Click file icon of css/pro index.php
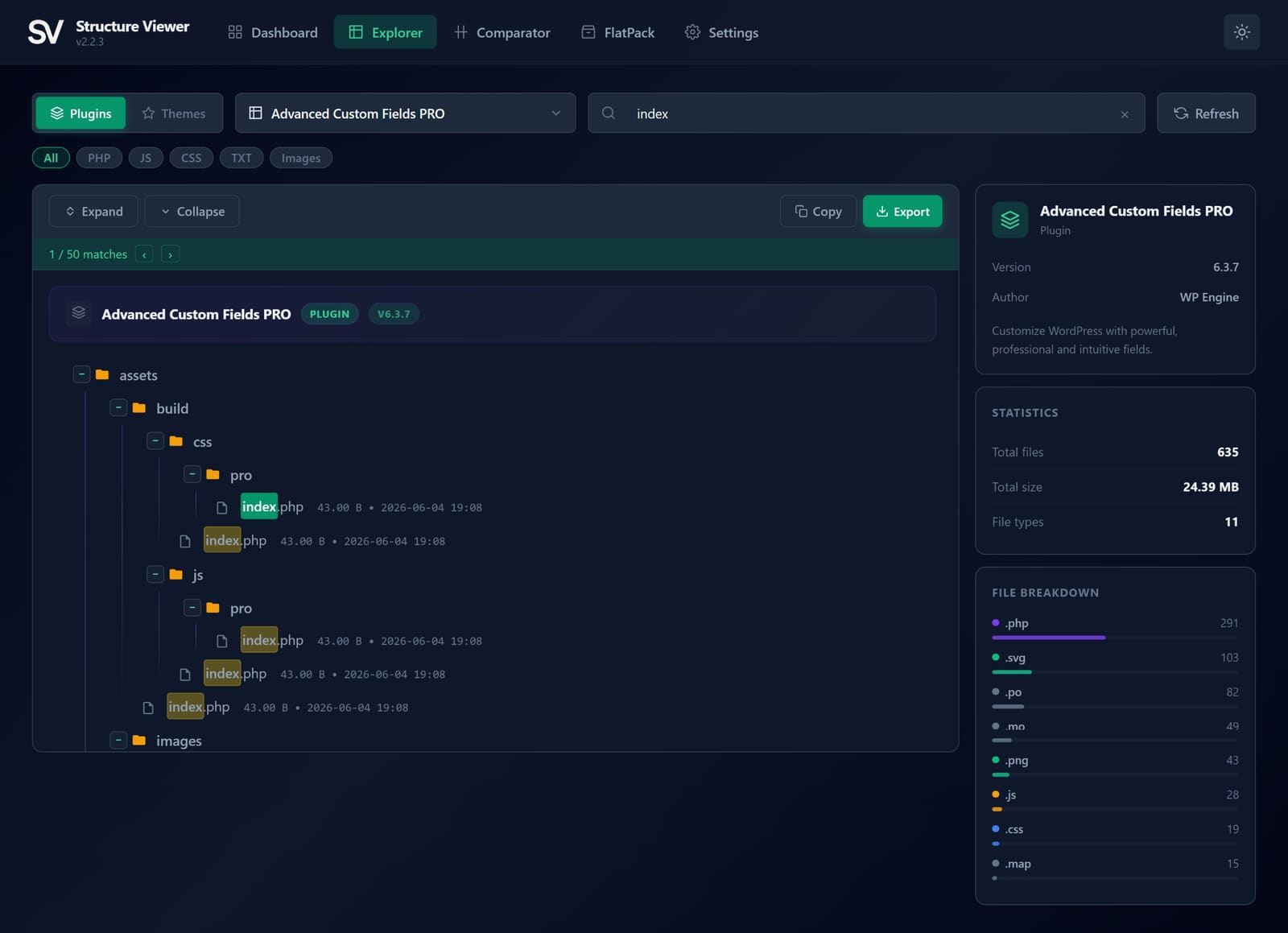 (x=222, y=507)
